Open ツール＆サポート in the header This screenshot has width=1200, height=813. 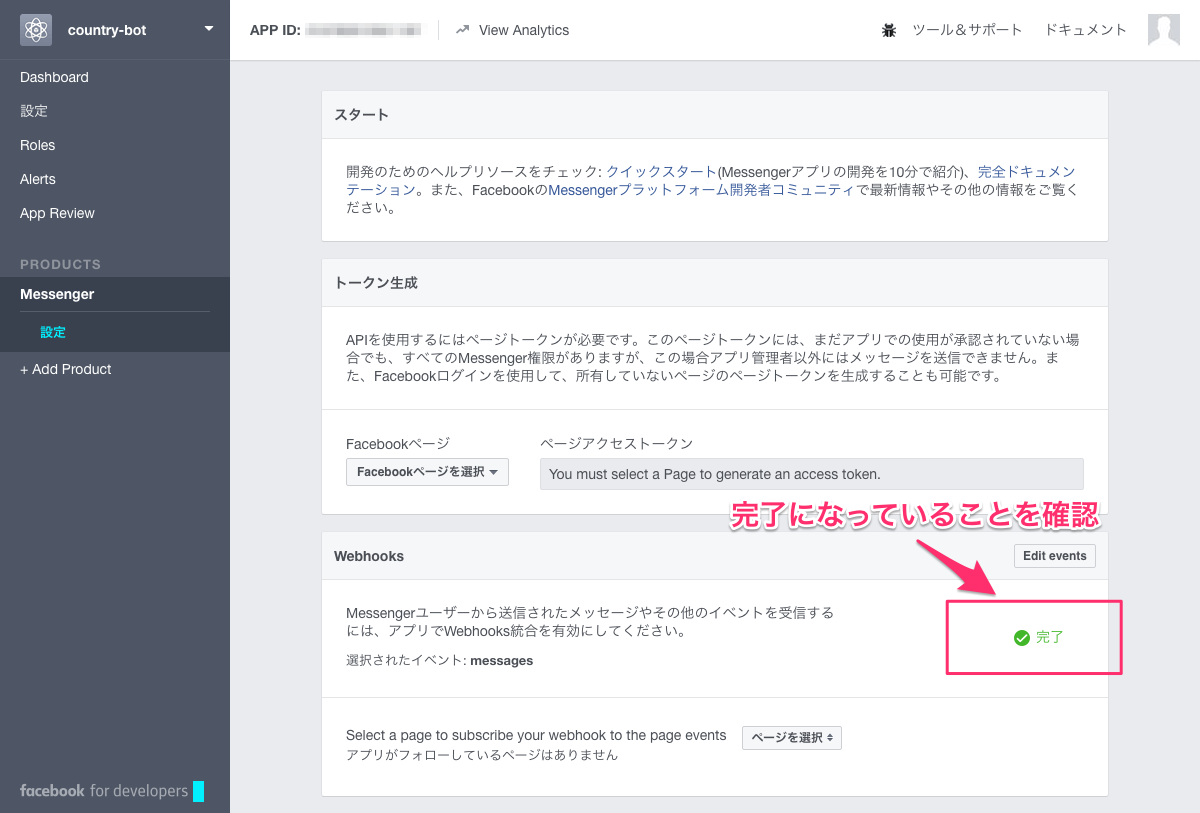(x=967, y=30)
